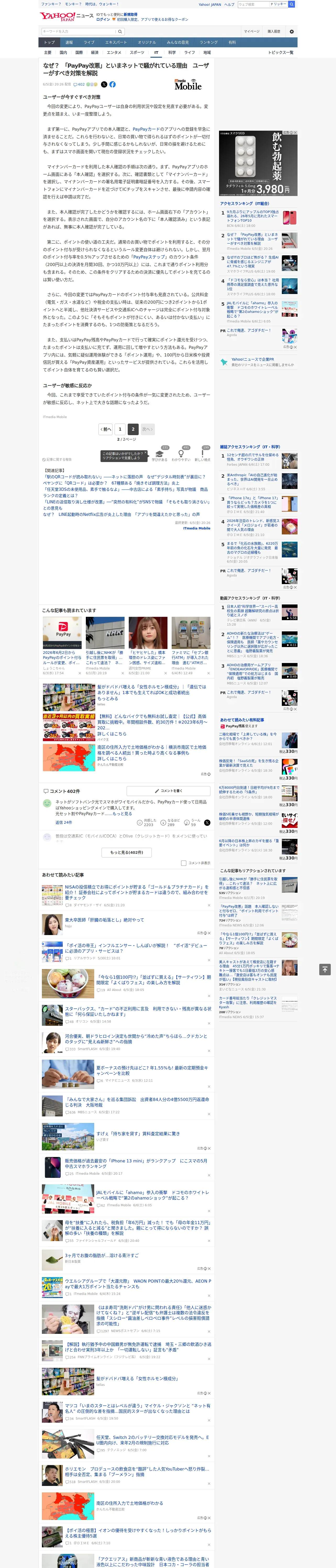Open the NHK building thumbnail article
The width and height of the screenshot is (336, 1568).
(x=105, y=633)
